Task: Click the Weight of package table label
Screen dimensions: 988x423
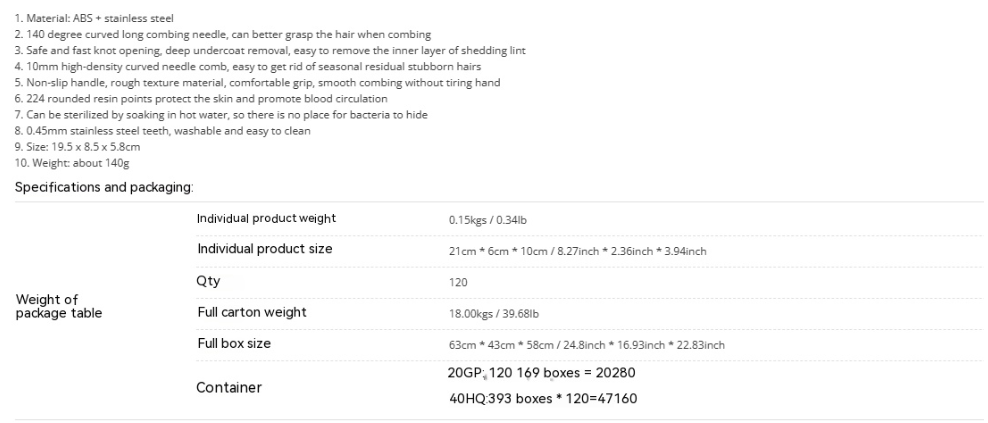Action: coord(59,306)
